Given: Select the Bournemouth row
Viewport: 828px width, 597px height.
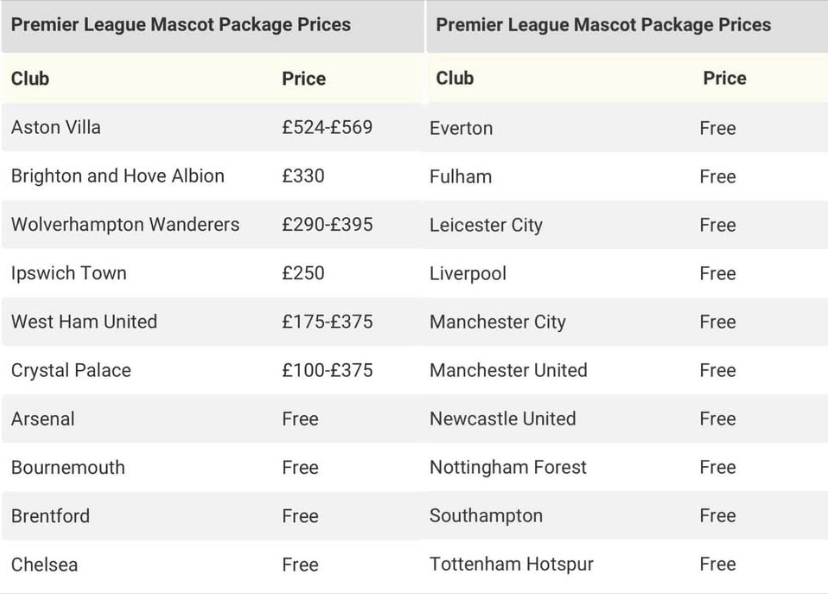Looking at the screenshot, I should point(212,467).
